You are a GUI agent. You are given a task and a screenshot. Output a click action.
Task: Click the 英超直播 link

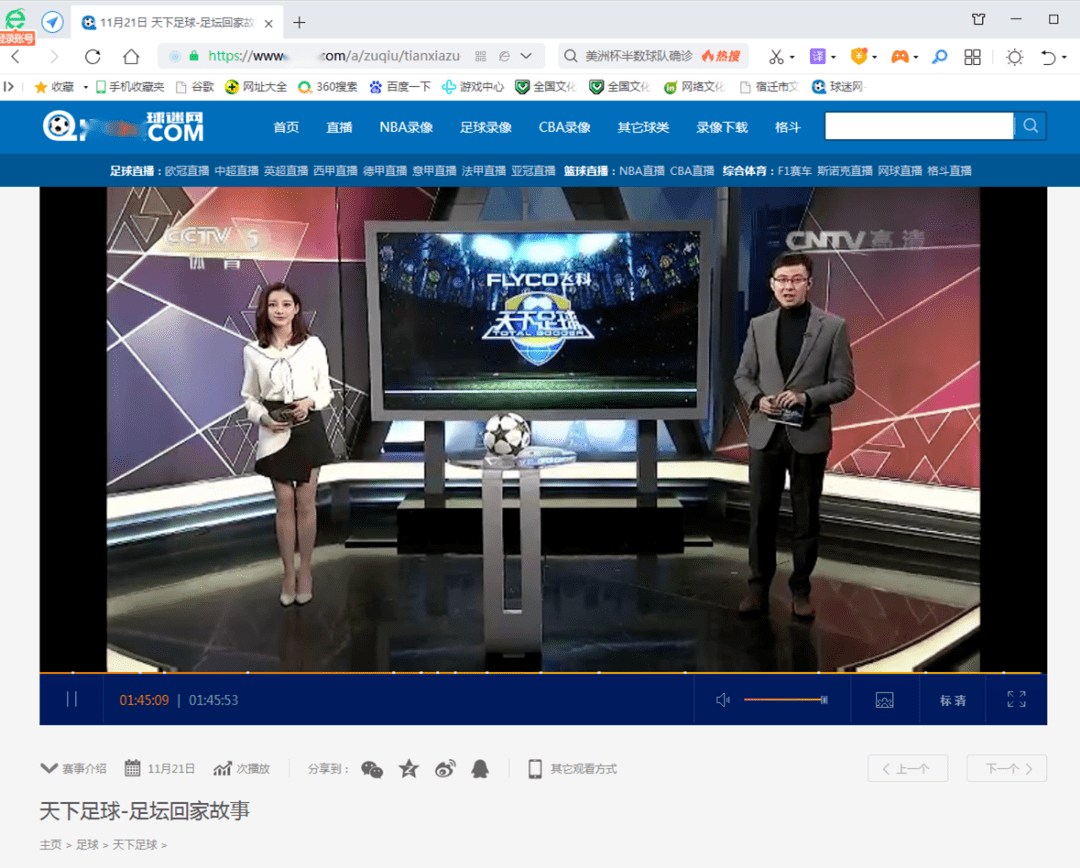286,171
